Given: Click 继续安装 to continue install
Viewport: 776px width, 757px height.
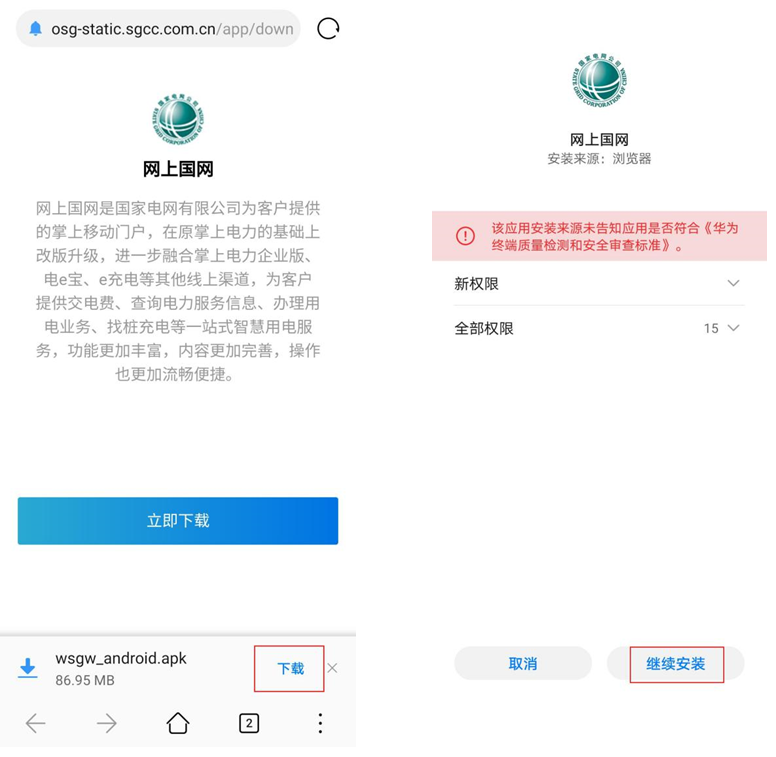Looking at the screenshot, I should click(x=676, y=663).
